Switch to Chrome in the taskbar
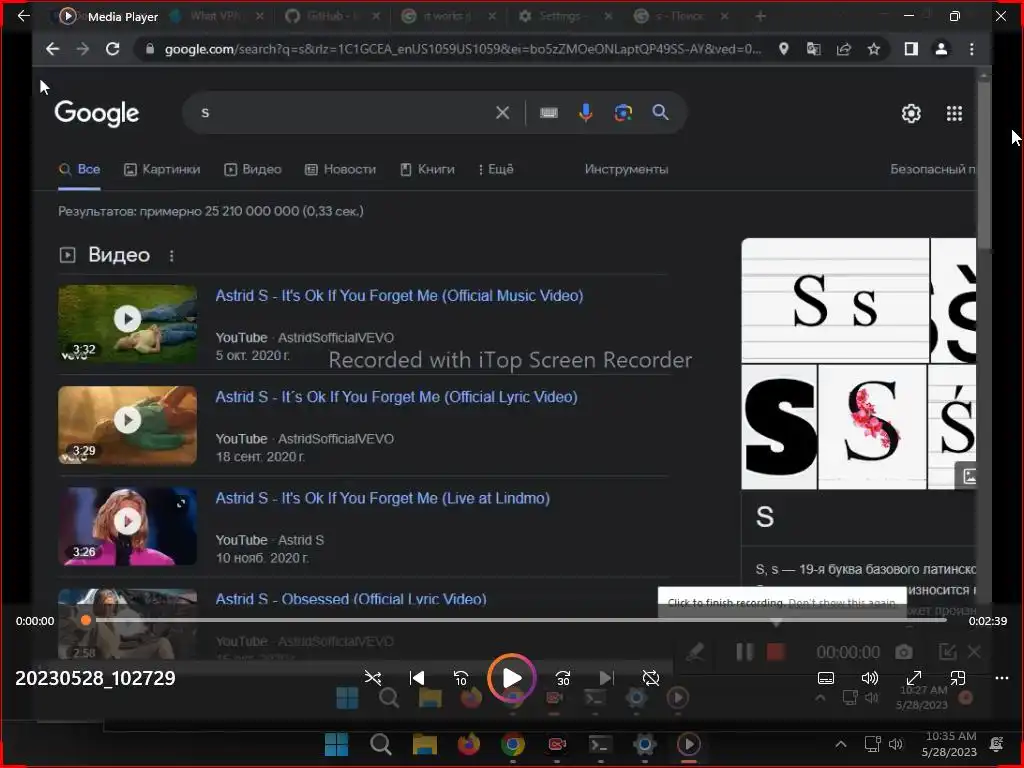Image resolution: width=1024 pixels, height=768 pixels. point(513,744)
